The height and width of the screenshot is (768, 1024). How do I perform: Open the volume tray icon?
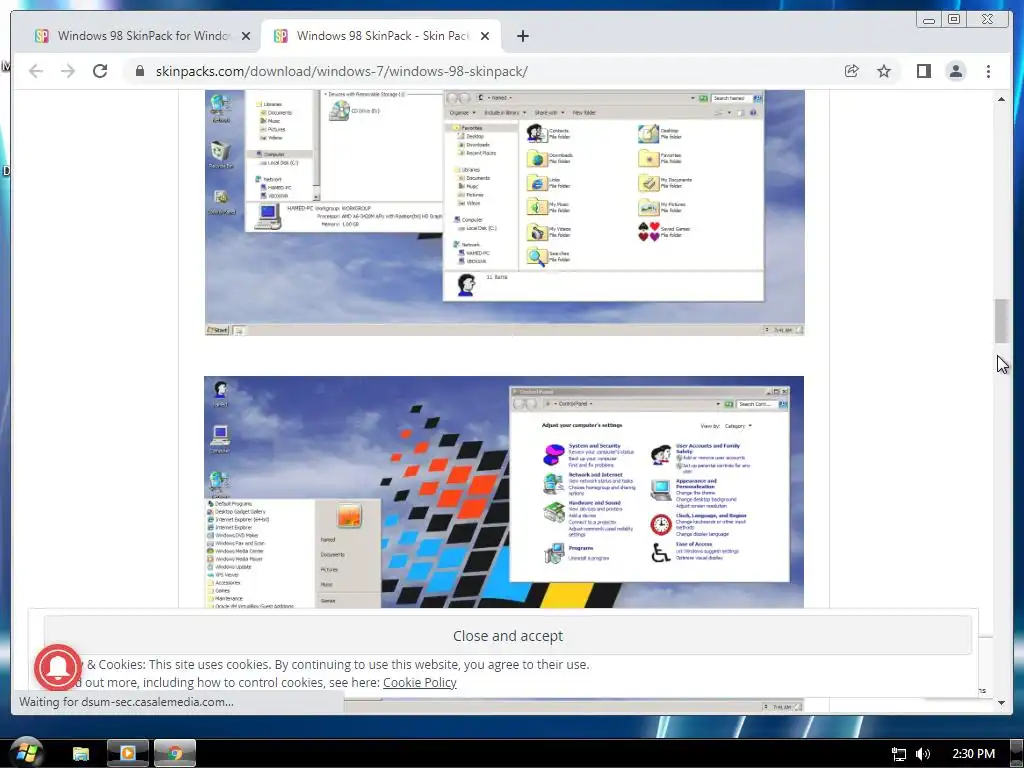(923, 754)
